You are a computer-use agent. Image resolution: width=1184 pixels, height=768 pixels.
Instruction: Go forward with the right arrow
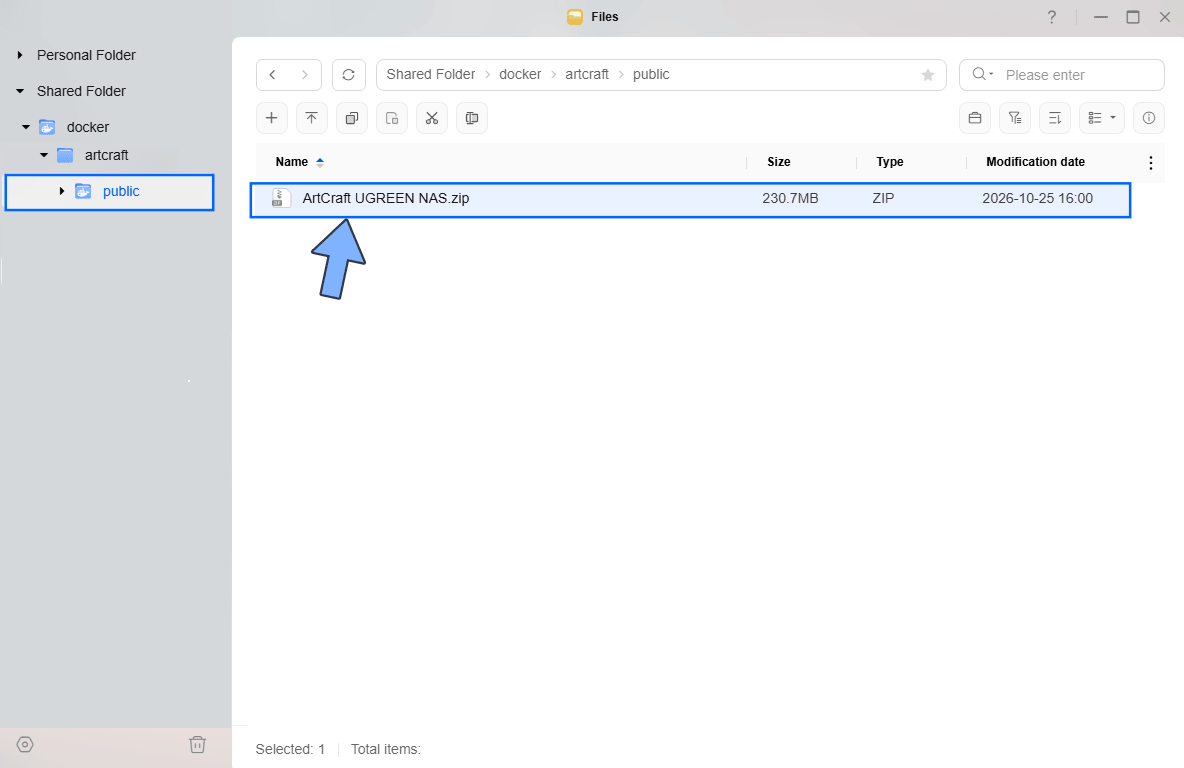point(305,75)
